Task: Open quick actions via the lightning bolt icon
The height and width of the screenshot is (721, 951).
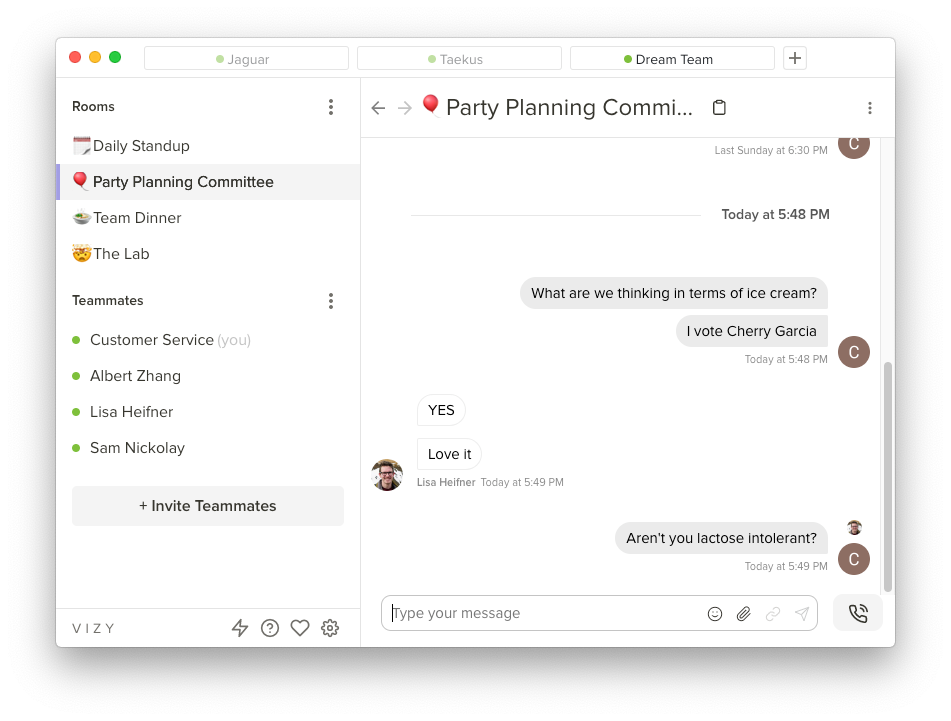Action: (240, 628)
